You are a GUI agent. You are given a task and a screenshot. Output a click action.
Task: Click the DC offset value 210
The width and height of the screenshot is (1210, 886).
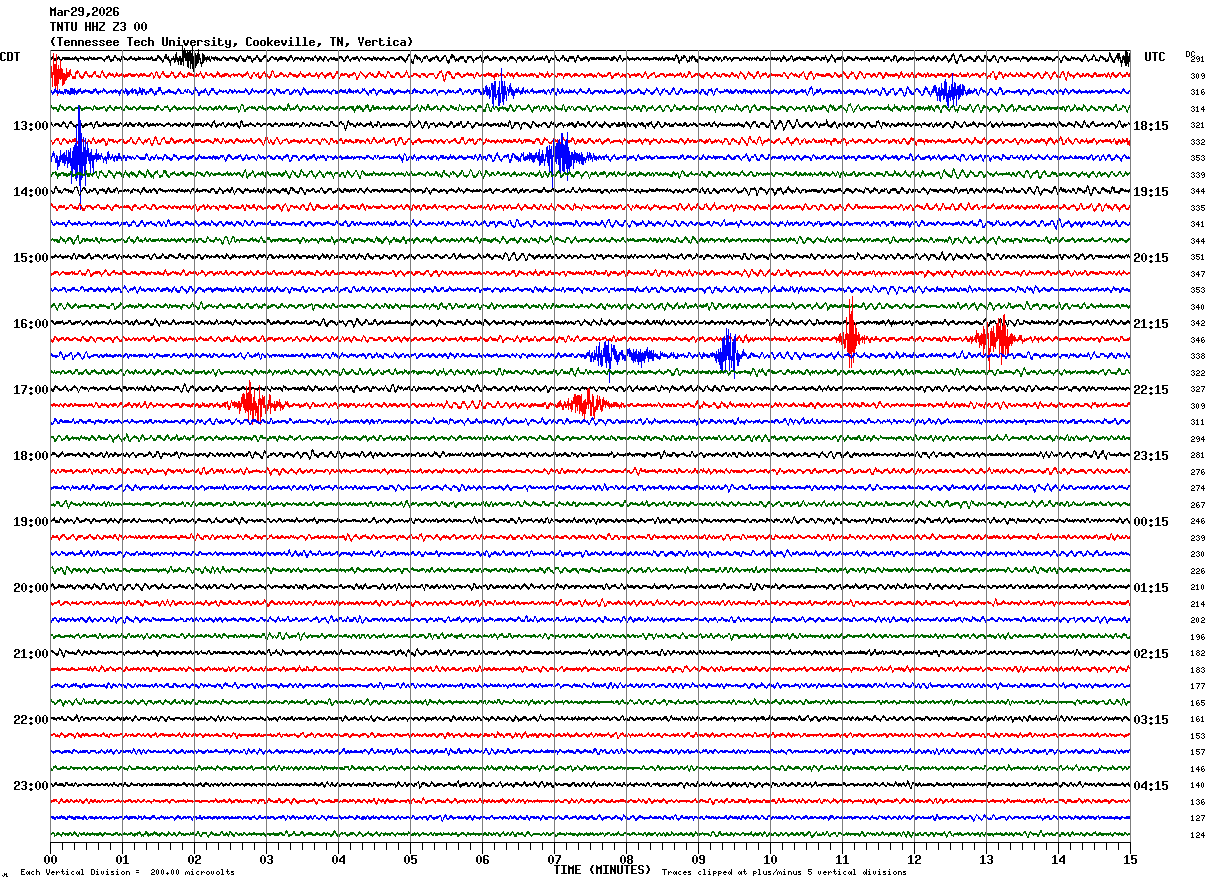(x=1197, y=587)
